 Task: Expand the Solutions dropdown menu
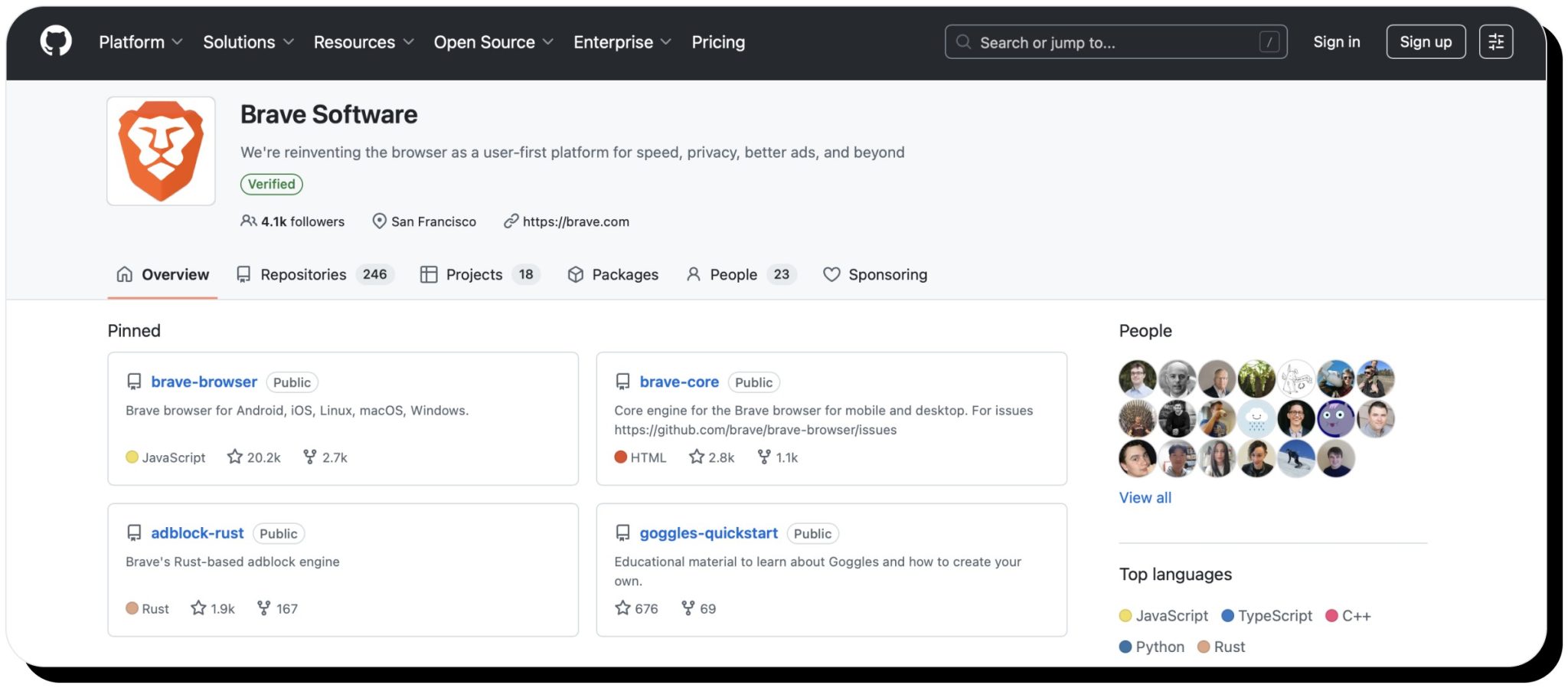click(x=248, y=42)
